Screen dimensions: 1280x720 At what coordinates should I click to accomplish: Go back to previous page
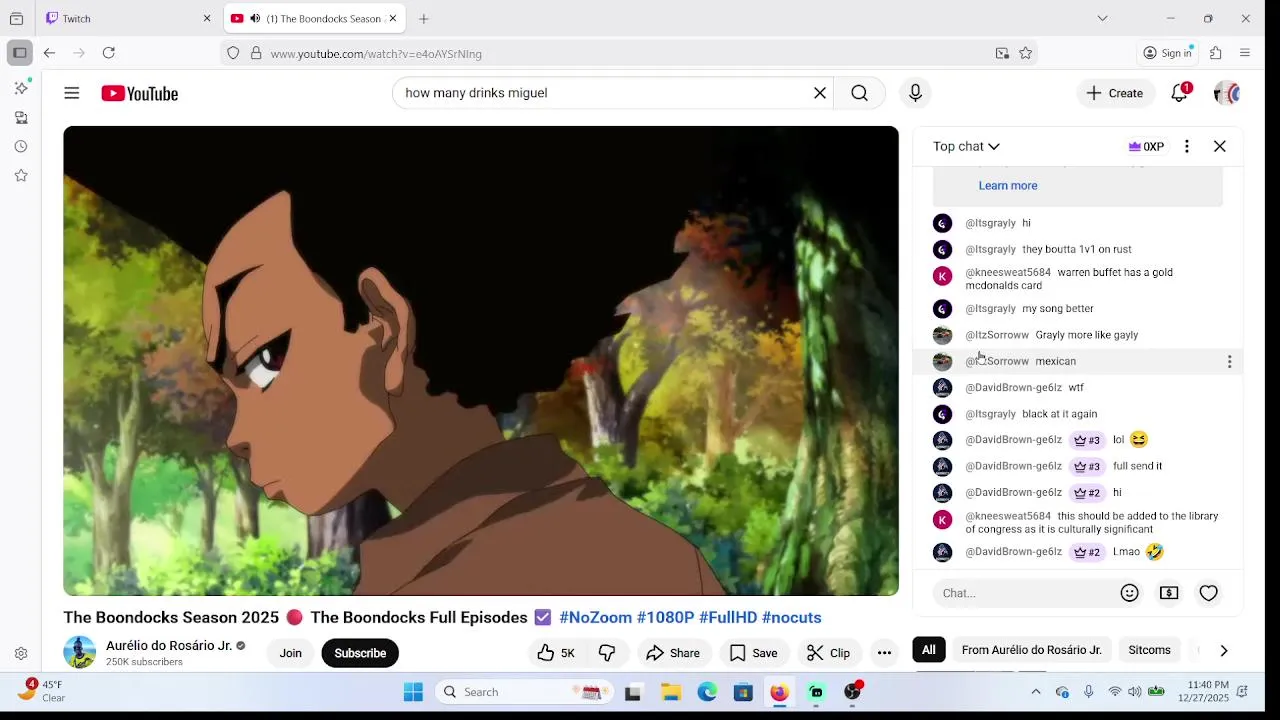click(x=49, y=53)
